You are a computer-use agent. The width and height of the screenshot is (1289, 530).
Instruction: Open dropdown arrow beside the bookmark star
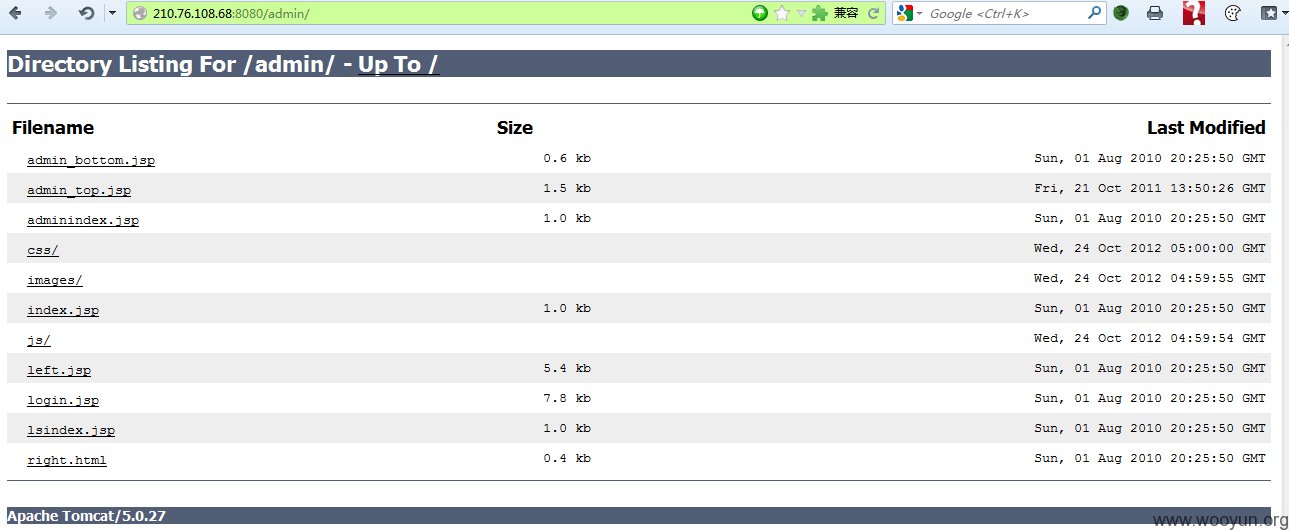pos(801,13)
